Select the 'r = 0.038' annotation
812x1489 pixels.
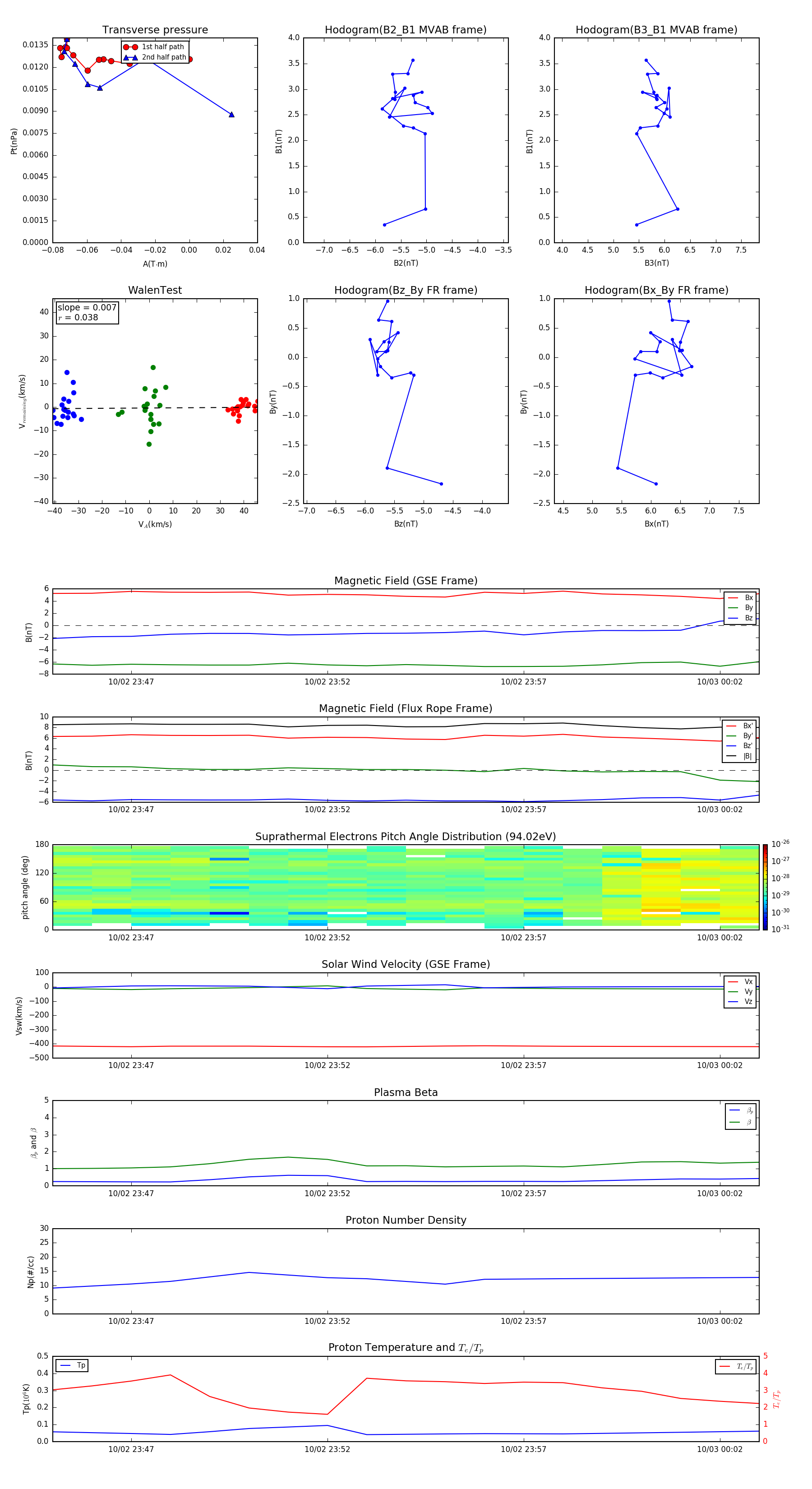pyautogui.click(x=78, y=317)
